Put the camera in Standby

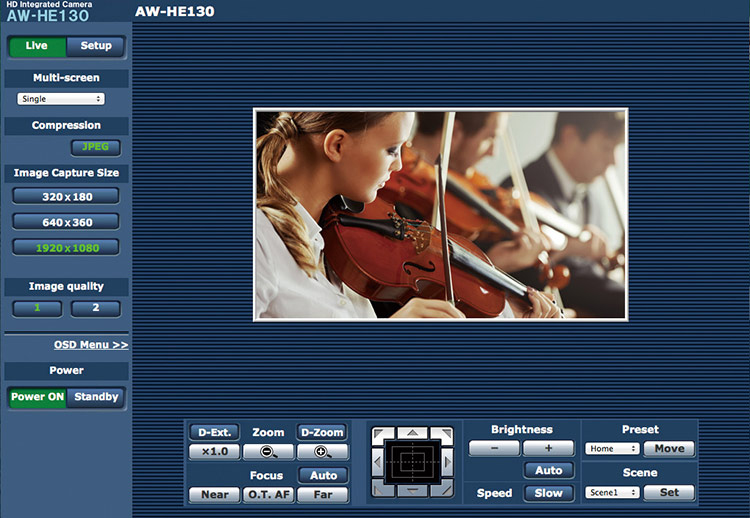point(96,397)
